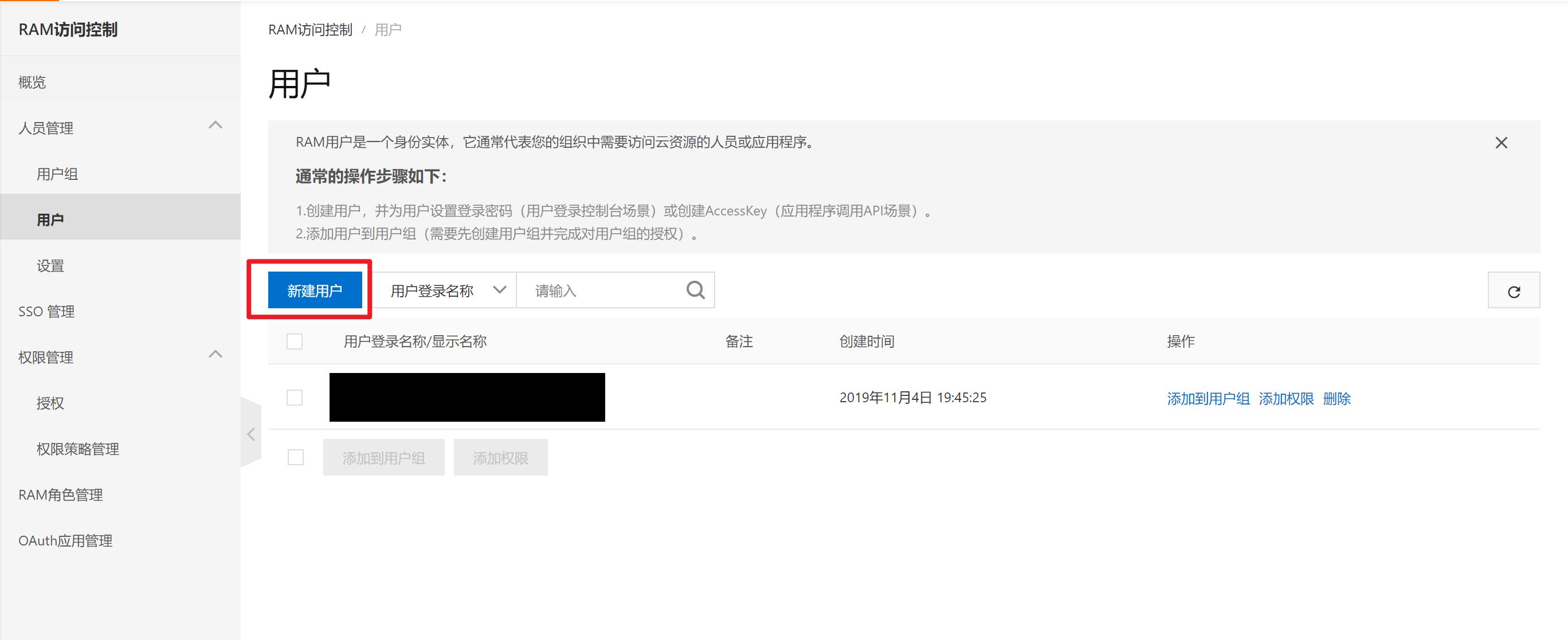Click the 用户登录名称/显示名称 column header

click(414, 341)
